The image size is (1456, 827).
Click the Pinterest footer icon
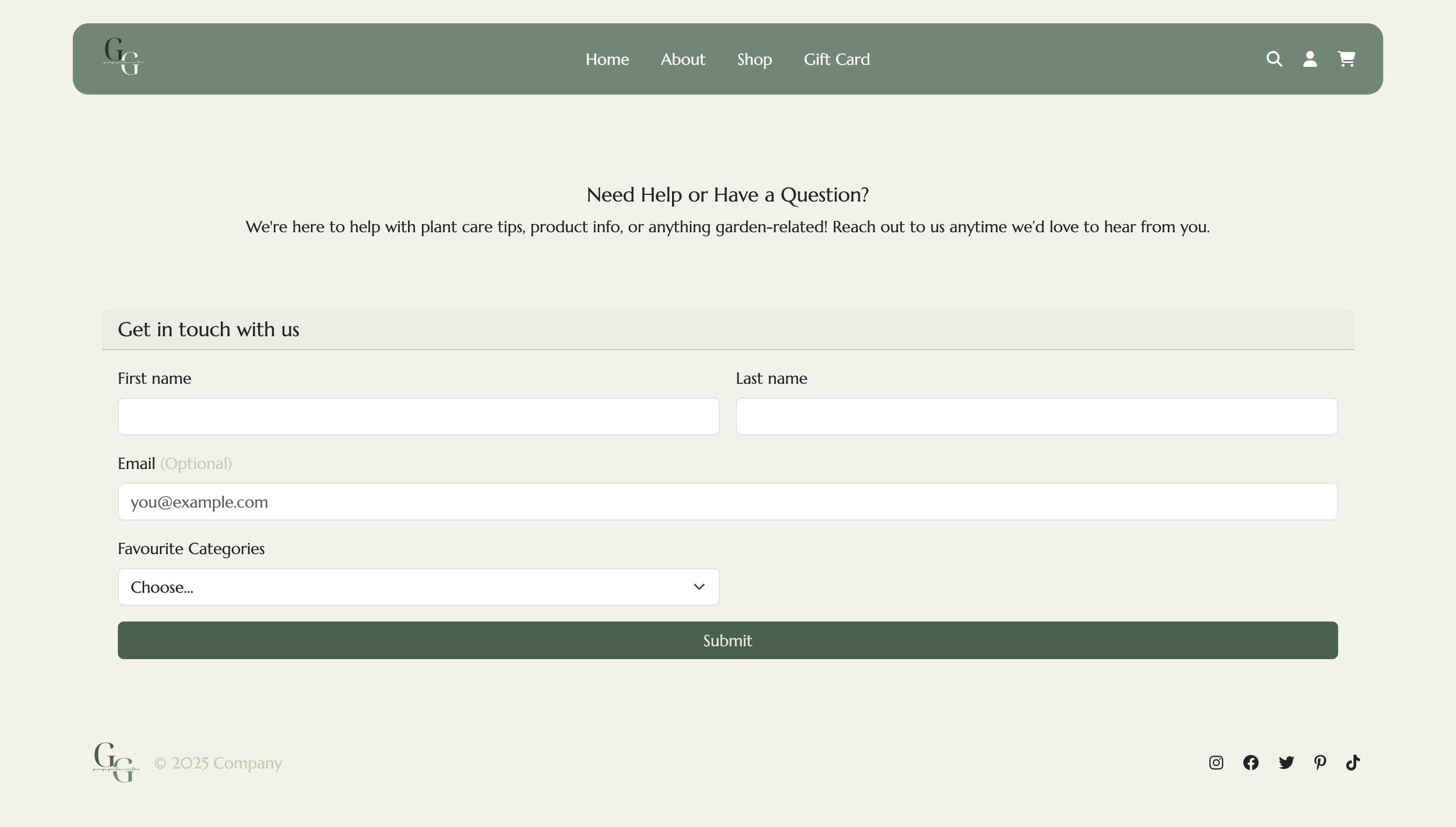pyautogui.click(x=1320, y=762)
